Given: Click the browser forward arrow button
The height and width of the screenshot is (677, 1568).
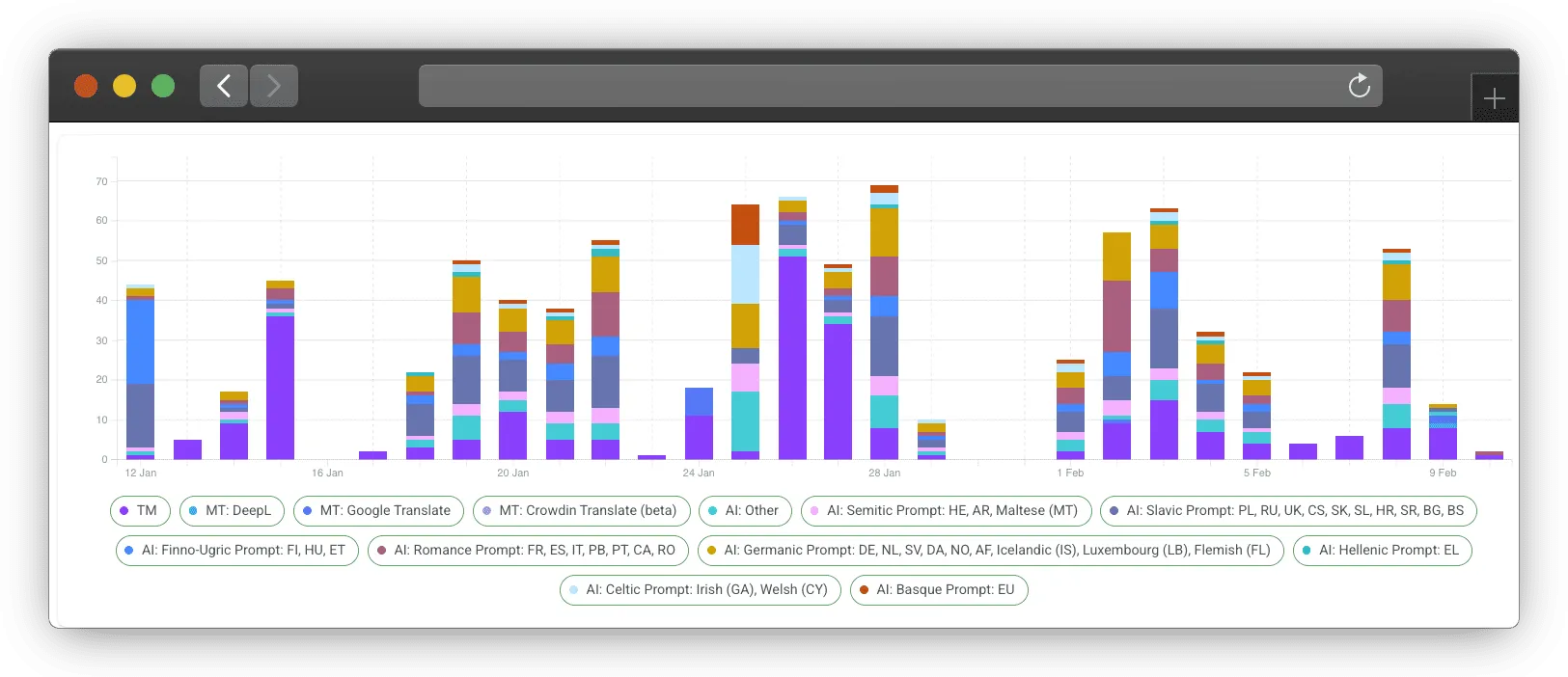Looking at the screenshot, I should pyautogui.click(x=274, y=86).
